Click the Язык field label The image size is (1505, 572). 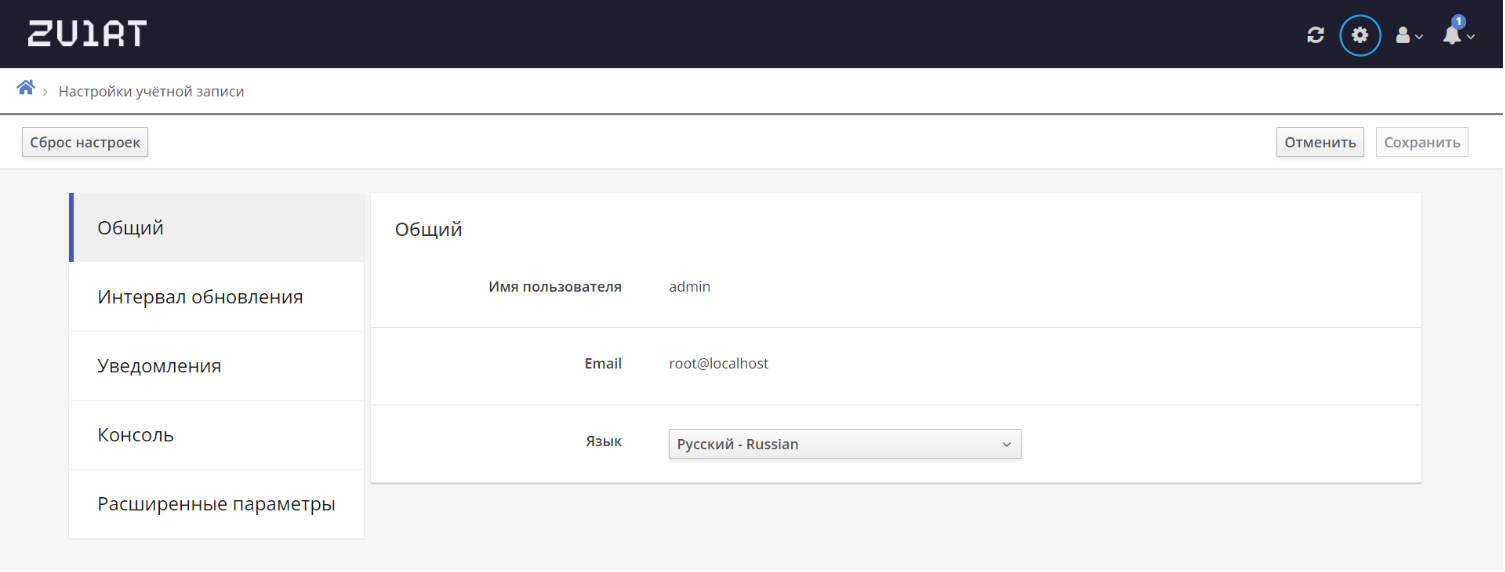pos(604,441)
